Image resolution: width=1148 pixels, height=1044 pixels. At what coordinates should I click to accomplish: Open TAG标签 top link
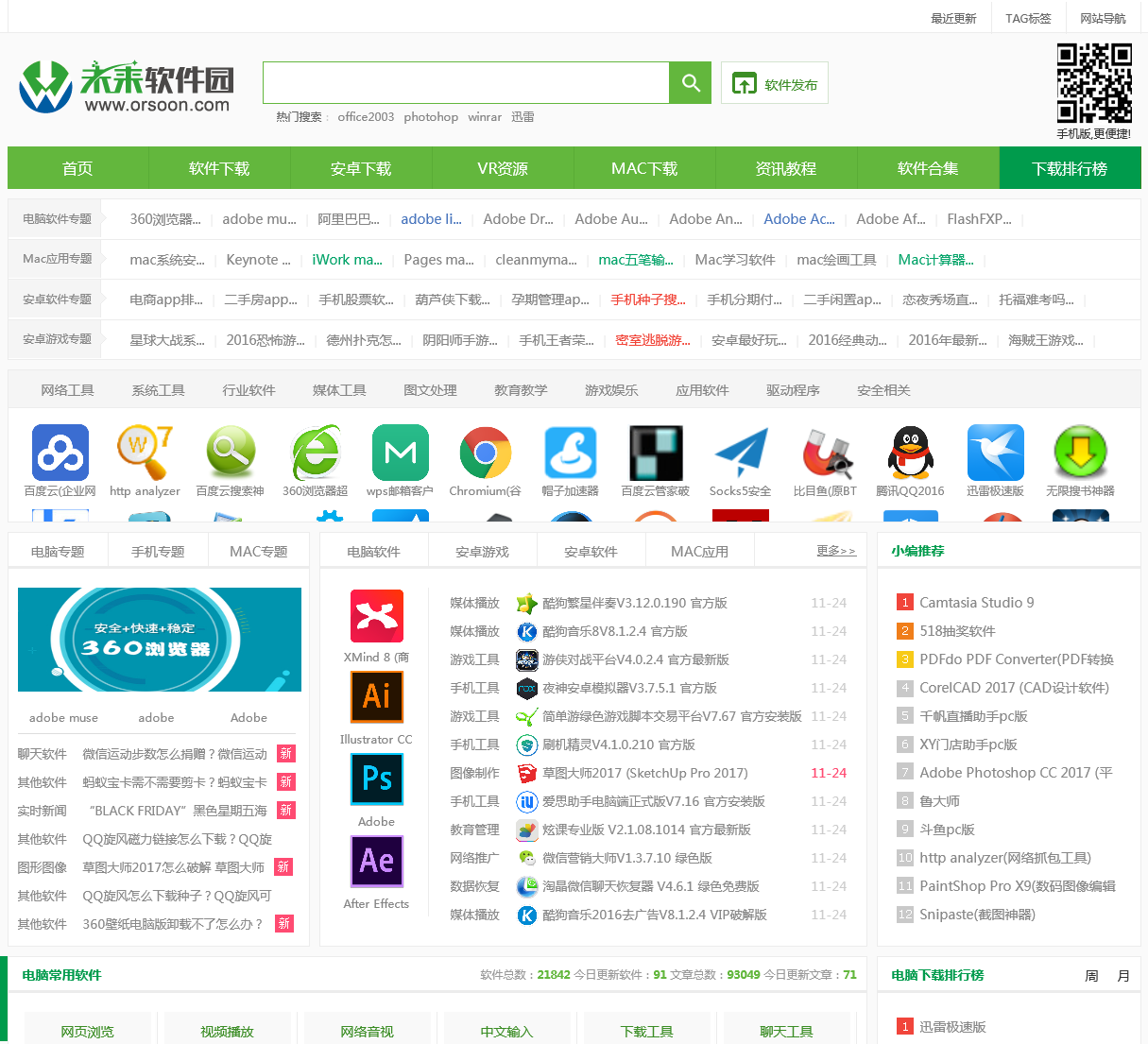tap(1028, 18)
